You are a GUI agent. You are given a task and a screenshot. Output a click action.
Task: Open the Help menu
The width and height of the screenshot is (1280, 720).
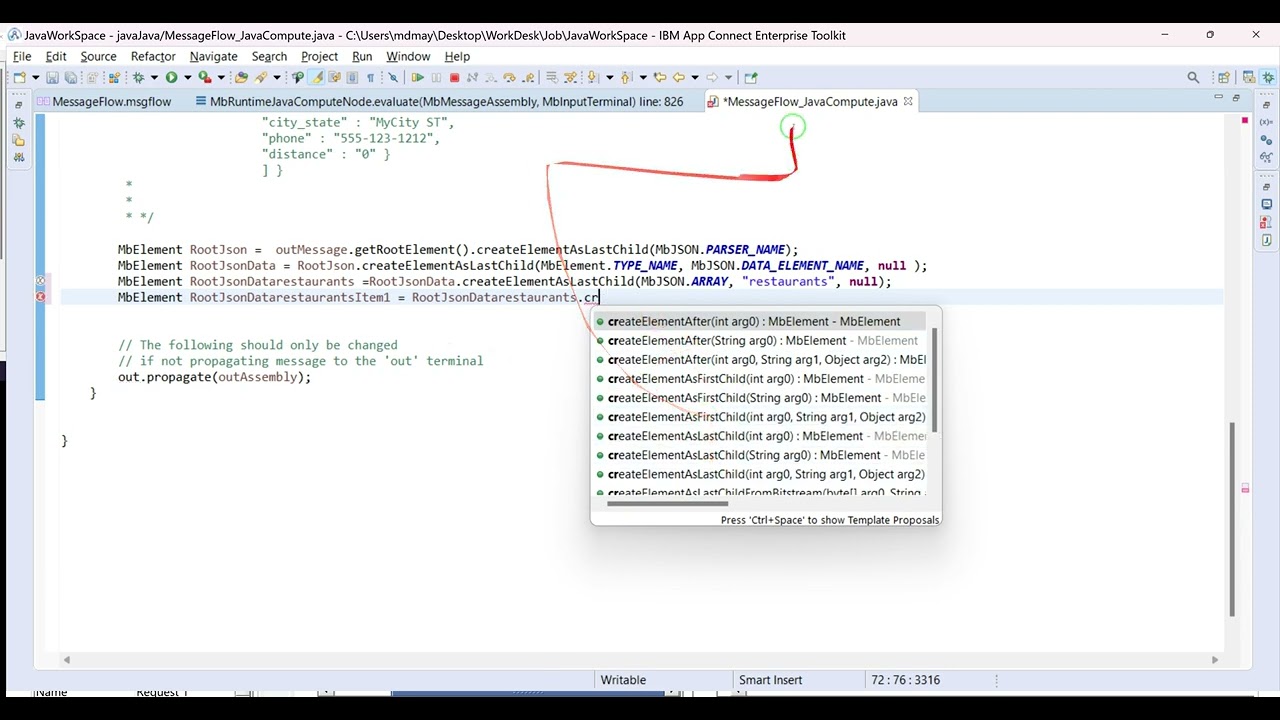point(457,56)
